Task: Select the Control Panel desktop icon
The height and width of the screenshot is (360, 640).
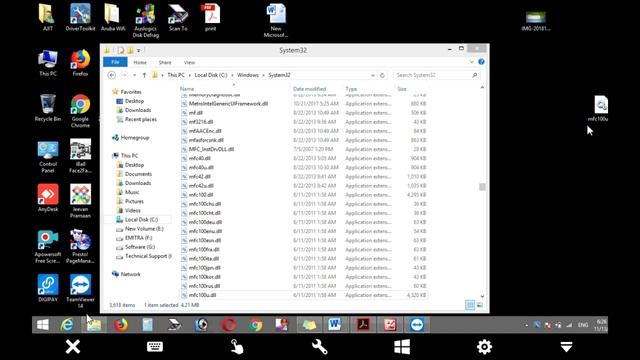Action: (48, 157)
